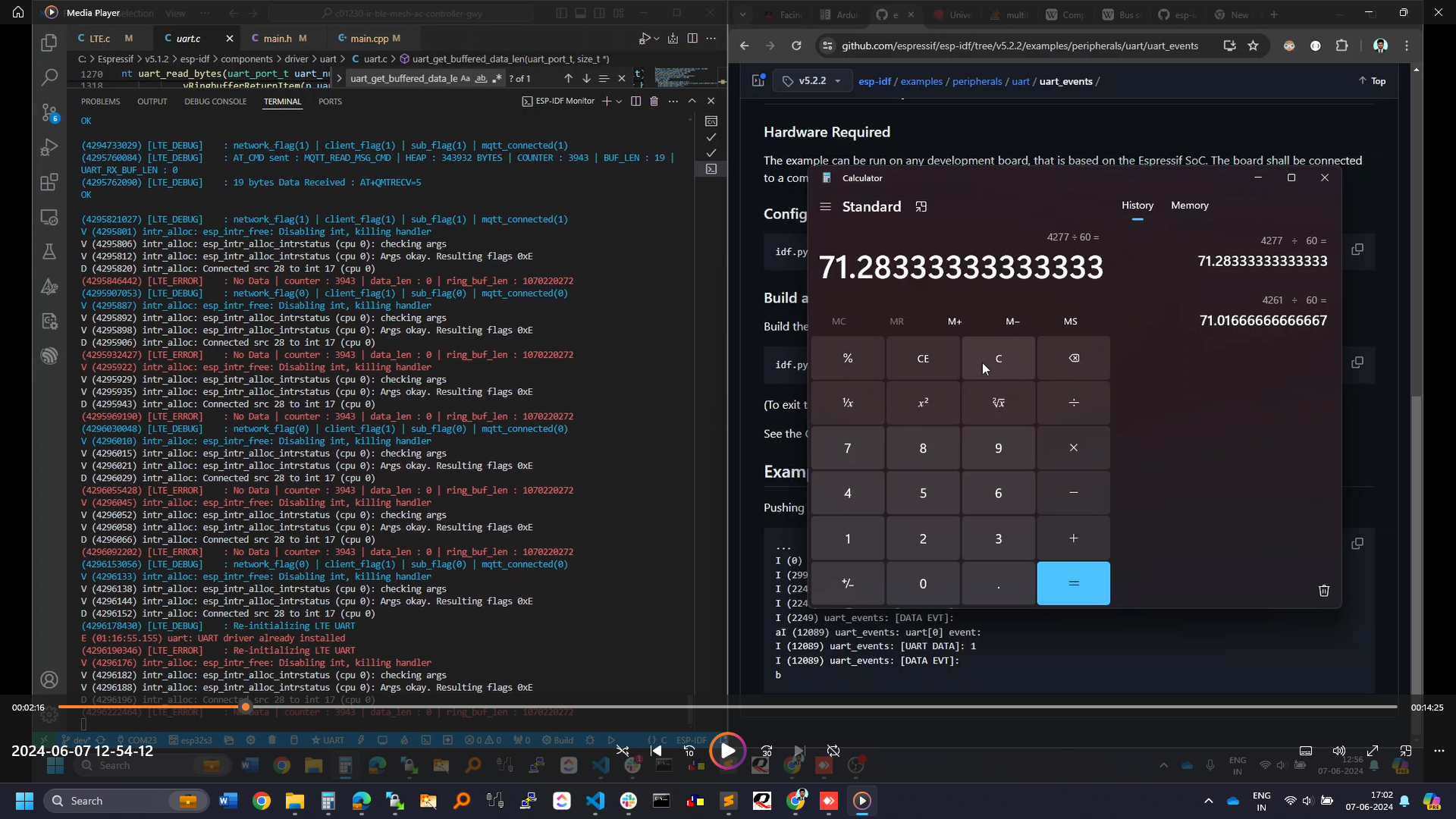Open VS Code Search view
The image size is (1456, 819).
pyautogui.click(x=49, y=77)
